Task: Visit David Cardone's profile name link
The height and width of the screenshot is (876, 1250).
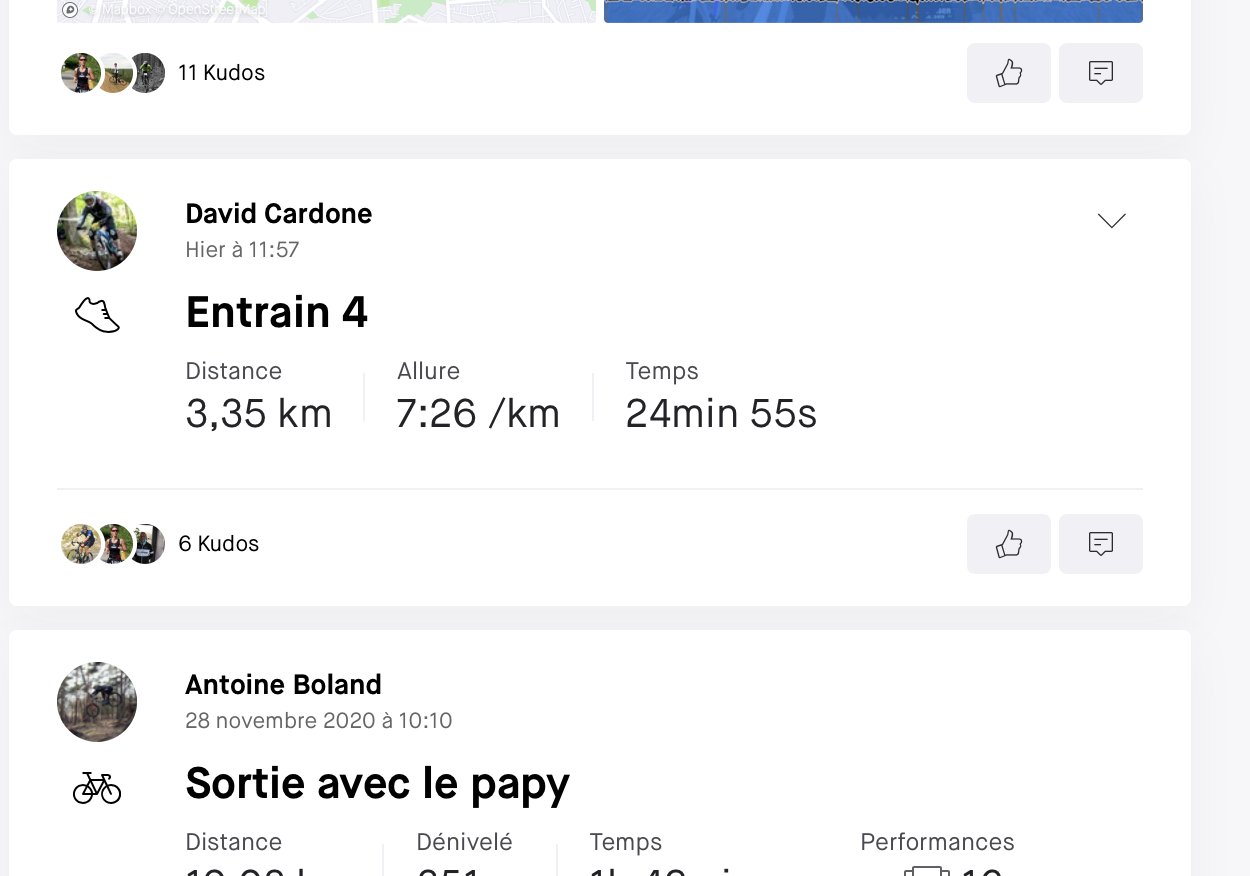Action: 279,214
